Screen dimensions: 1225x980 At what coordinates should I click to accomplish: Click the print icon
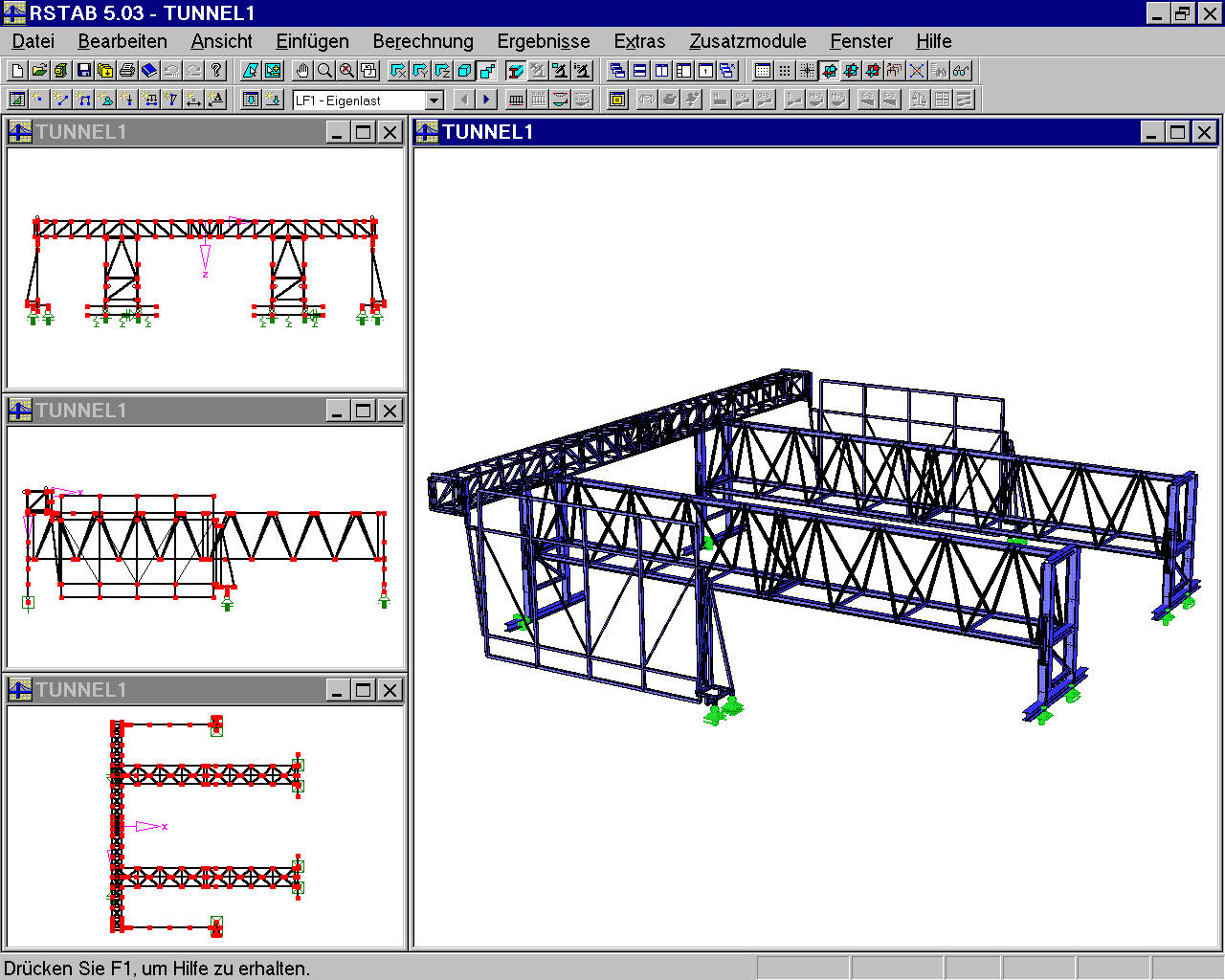click(x=127, y=70)
